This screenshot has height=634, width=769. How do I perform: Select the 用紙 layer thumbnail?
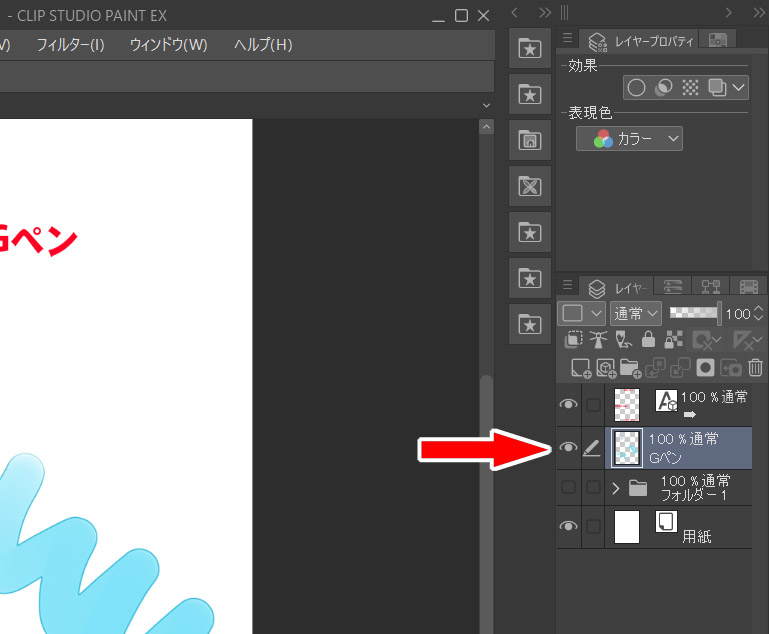pos(627,527)
